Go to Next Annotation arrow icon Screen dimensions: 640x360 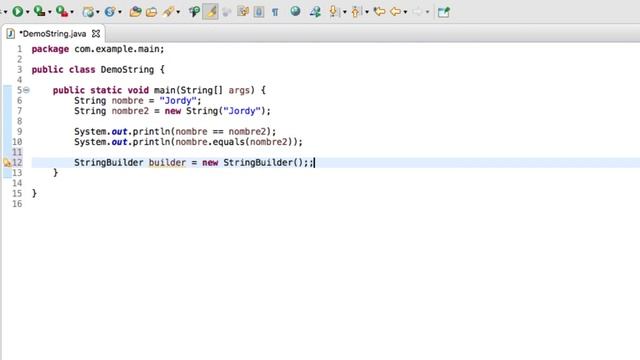coord(333,11)
